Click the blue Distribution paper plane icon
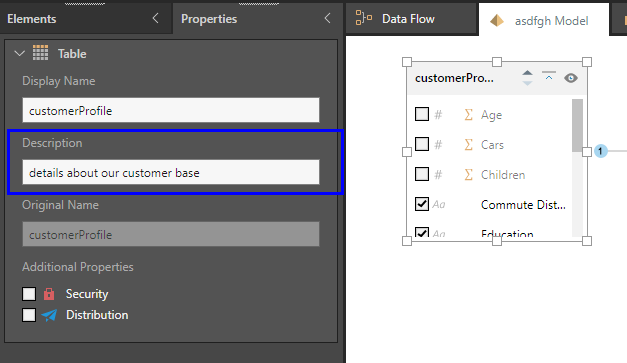 coord(49,315)
